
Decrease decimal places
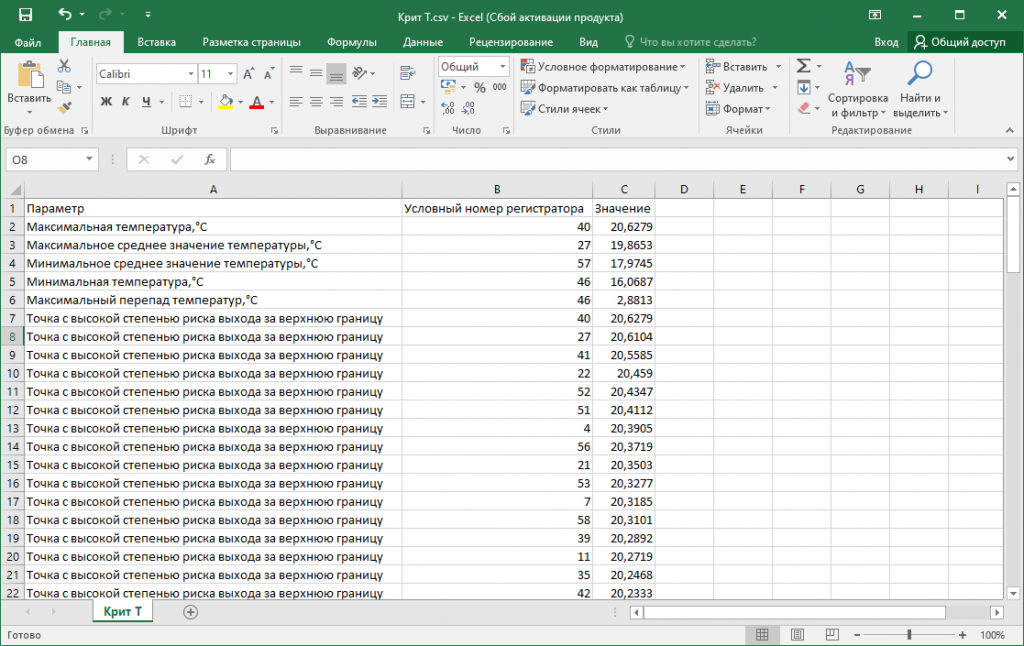point(468,108)
